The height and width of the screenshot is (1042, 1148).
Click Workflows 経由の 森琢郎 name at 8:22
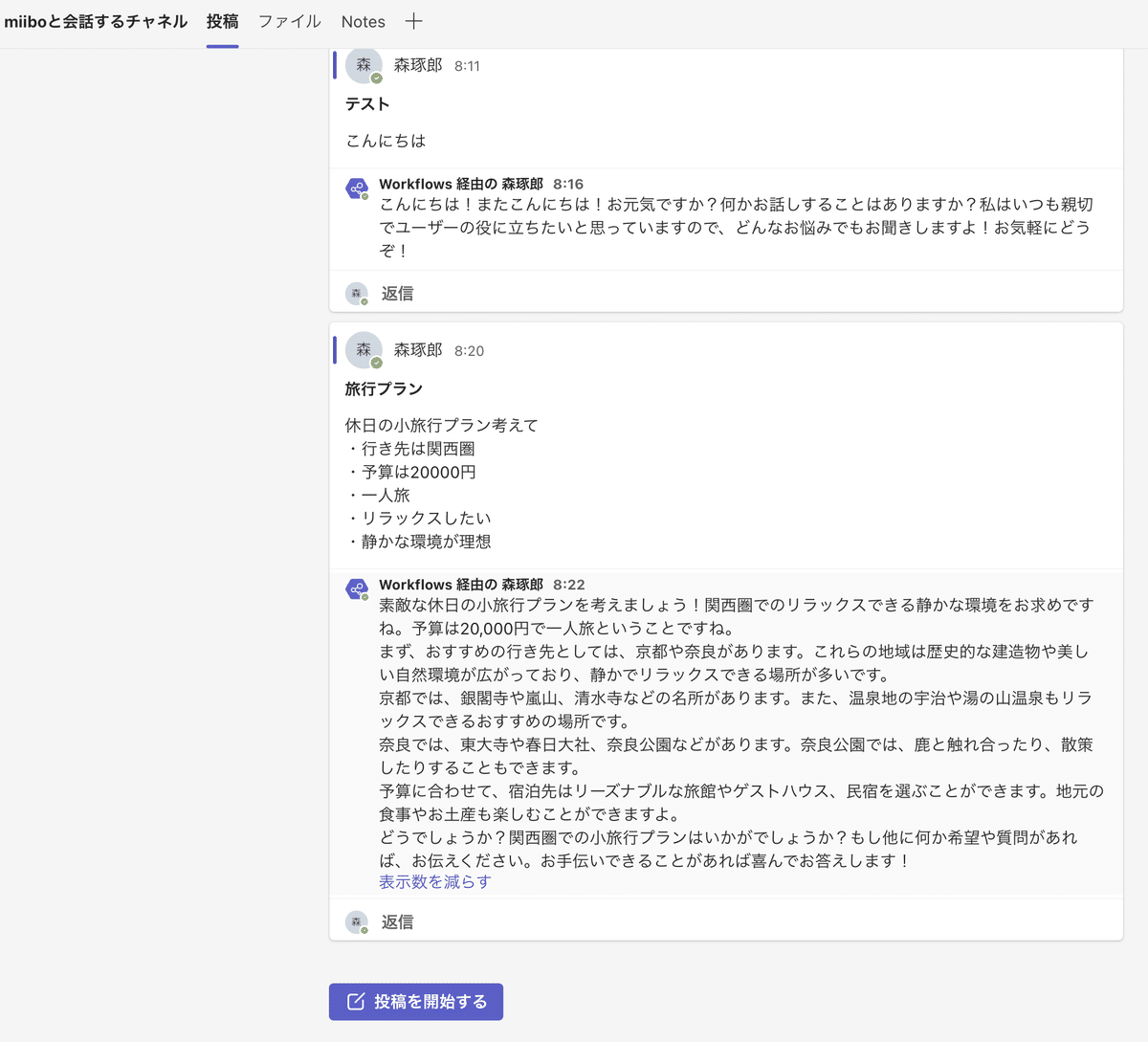click(x=461, y=585)
